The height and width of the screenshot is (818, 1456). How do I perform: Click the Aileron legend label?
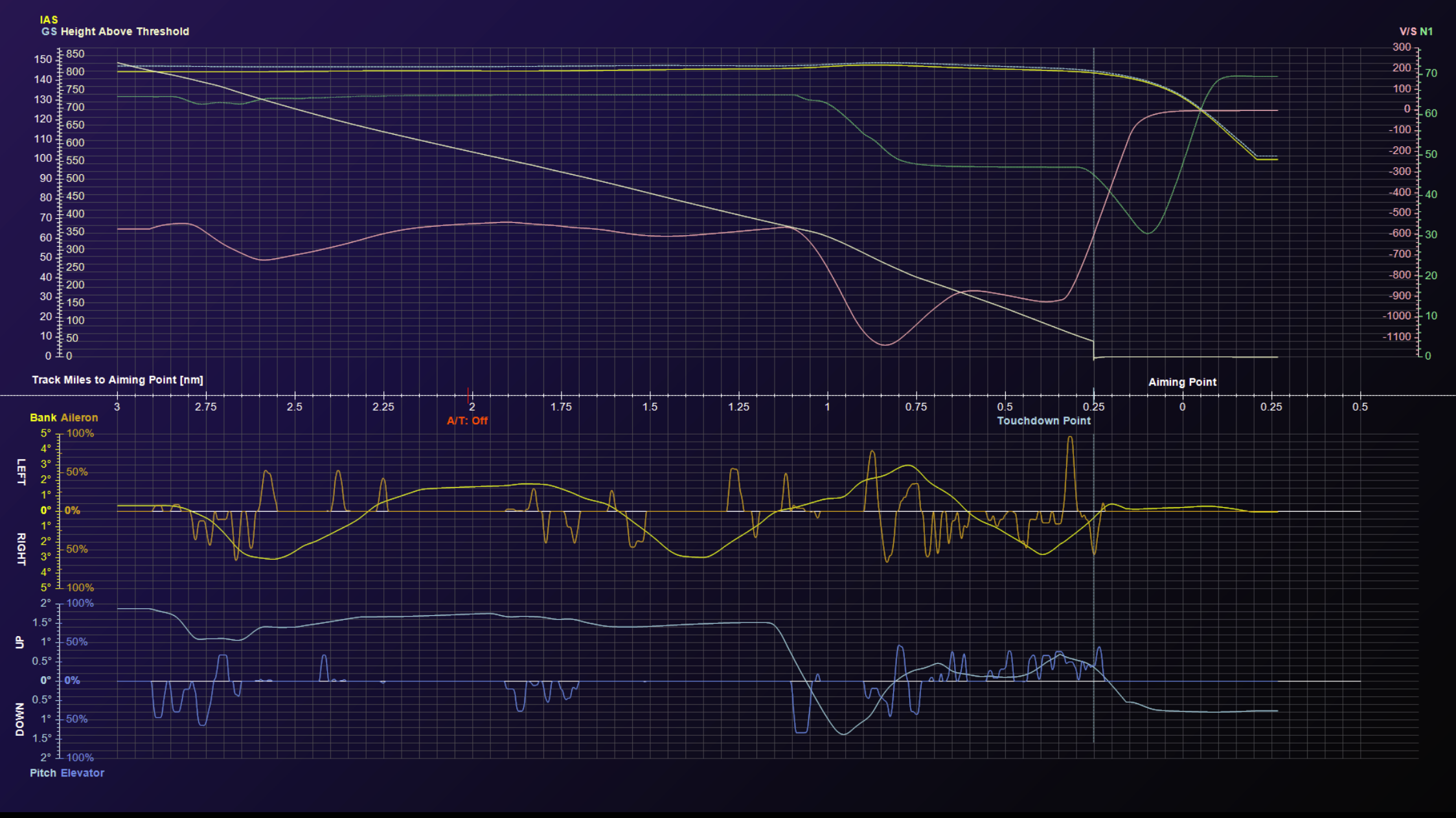point(79,418)
